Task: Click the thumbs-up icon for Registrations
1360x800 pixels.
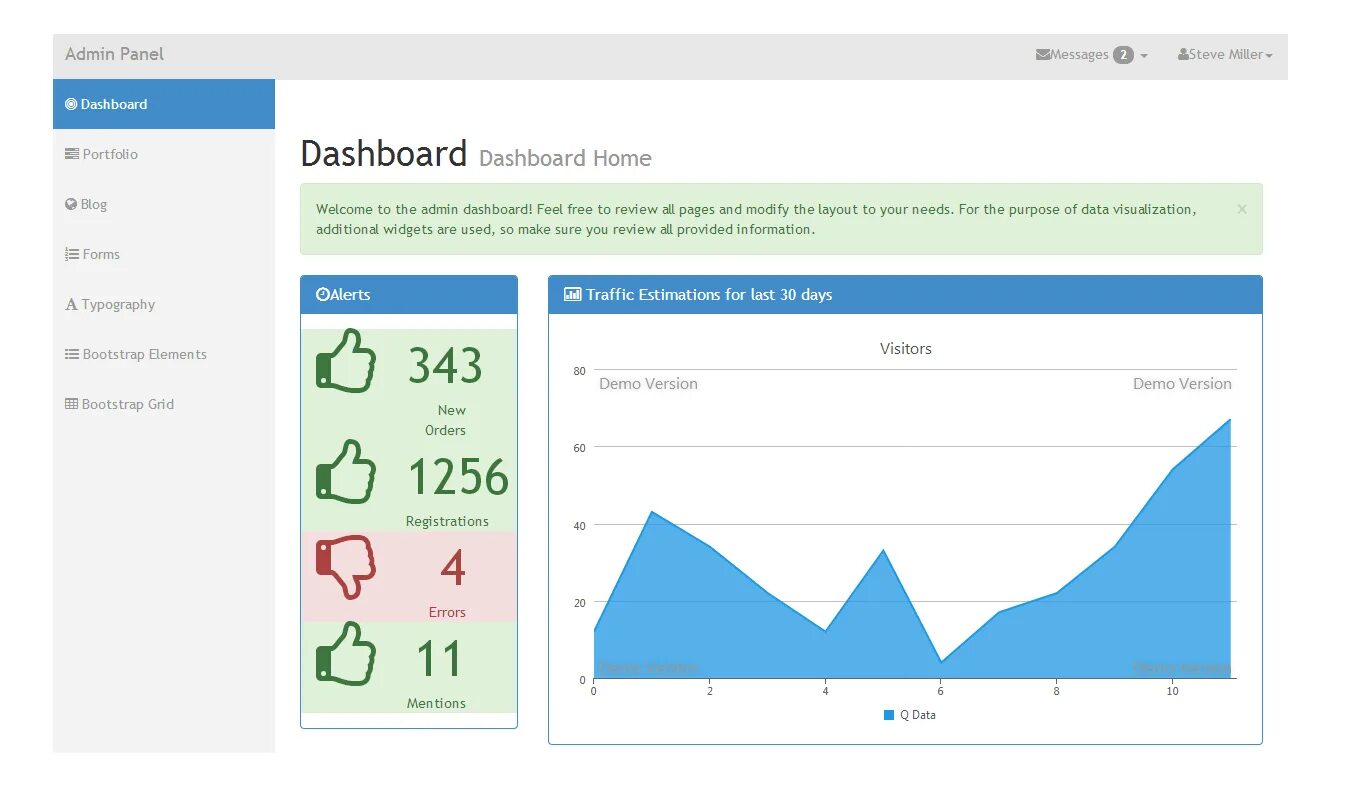Action: (x=346, y=471)
